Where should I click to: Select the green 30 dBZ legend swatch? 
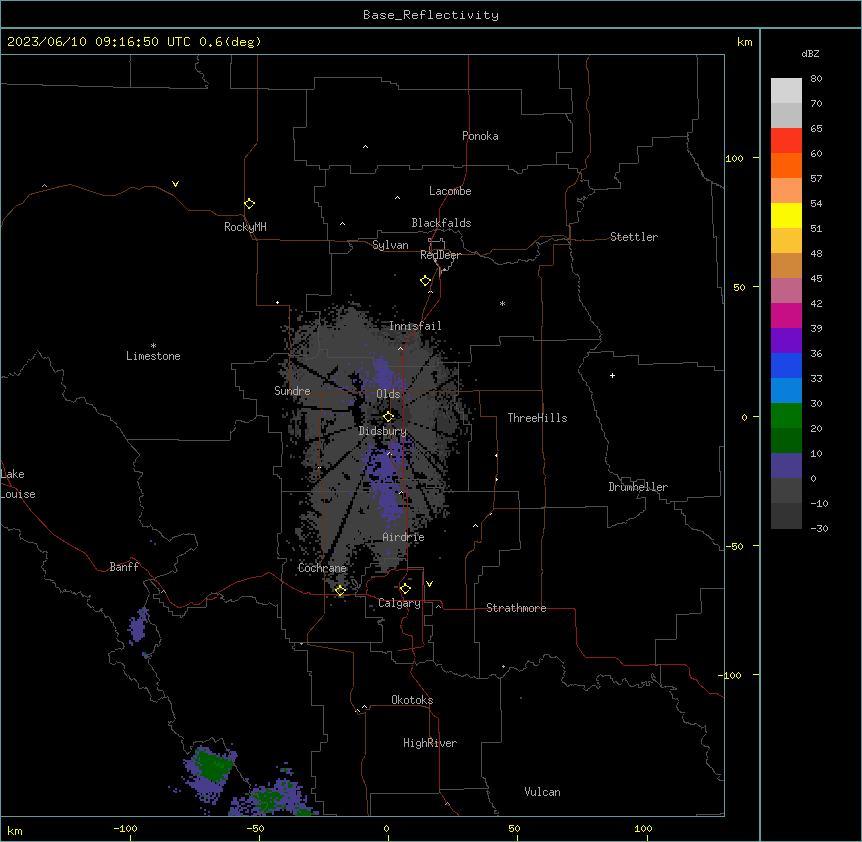[x=786, y=416]
